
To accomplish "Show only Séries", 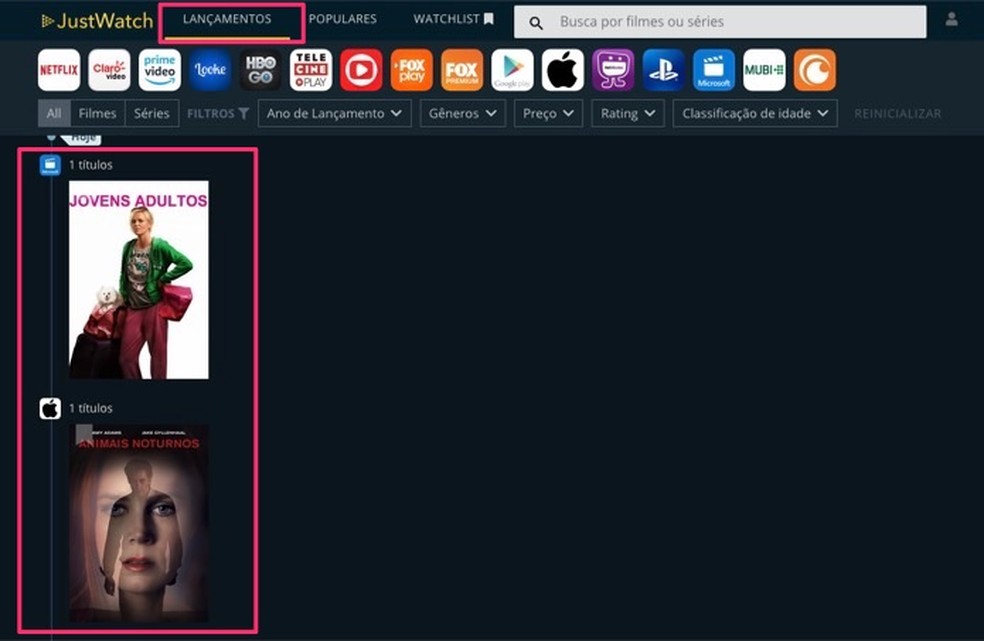I will tap(152, 114).
